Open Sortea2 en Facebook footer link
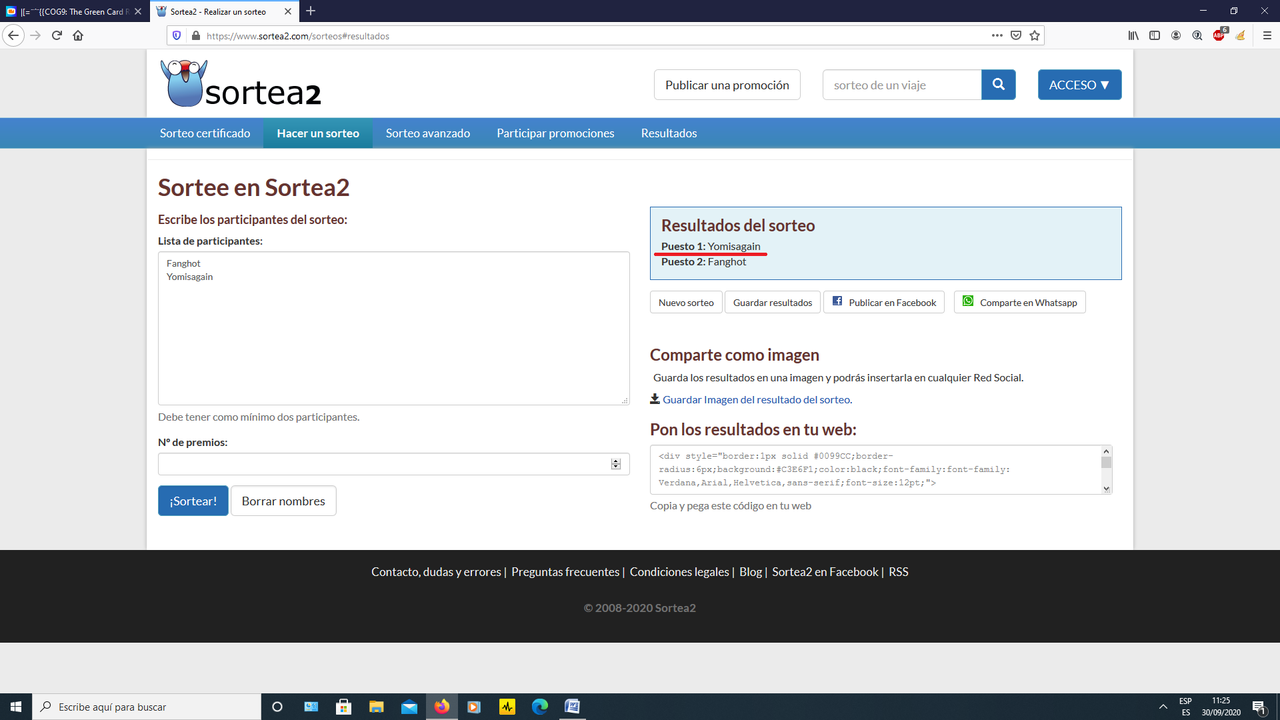 pos(825,572)
